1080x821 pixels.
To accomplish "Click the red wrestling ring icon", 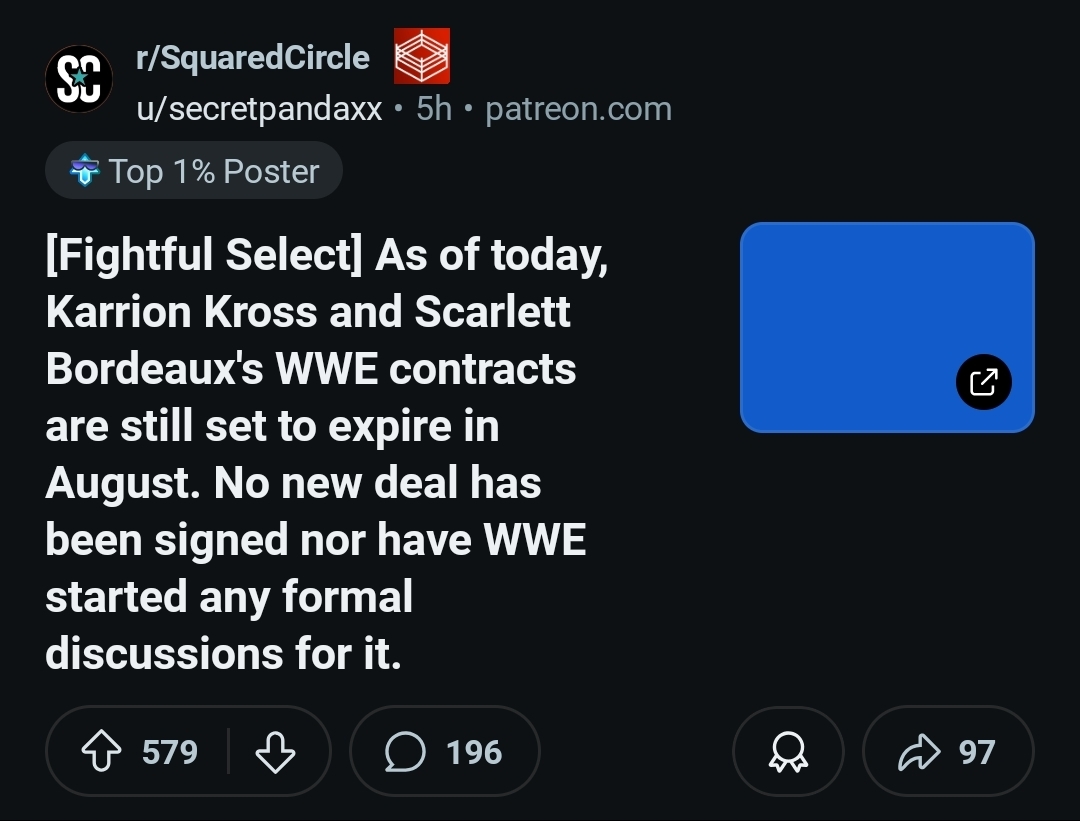I will pyautogui.click(x=421, y=56).
